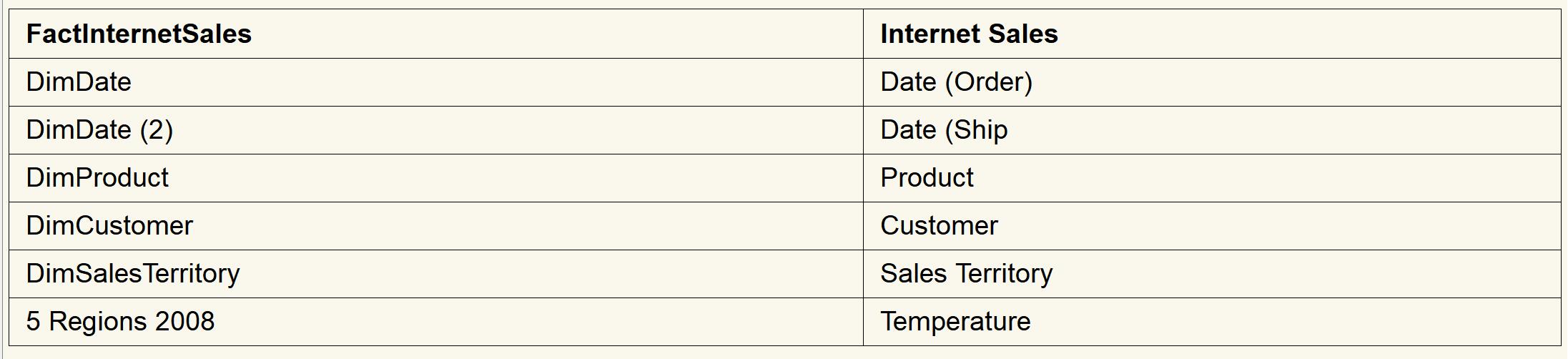Select the DimCustomer cell

(x=109, y=226)
